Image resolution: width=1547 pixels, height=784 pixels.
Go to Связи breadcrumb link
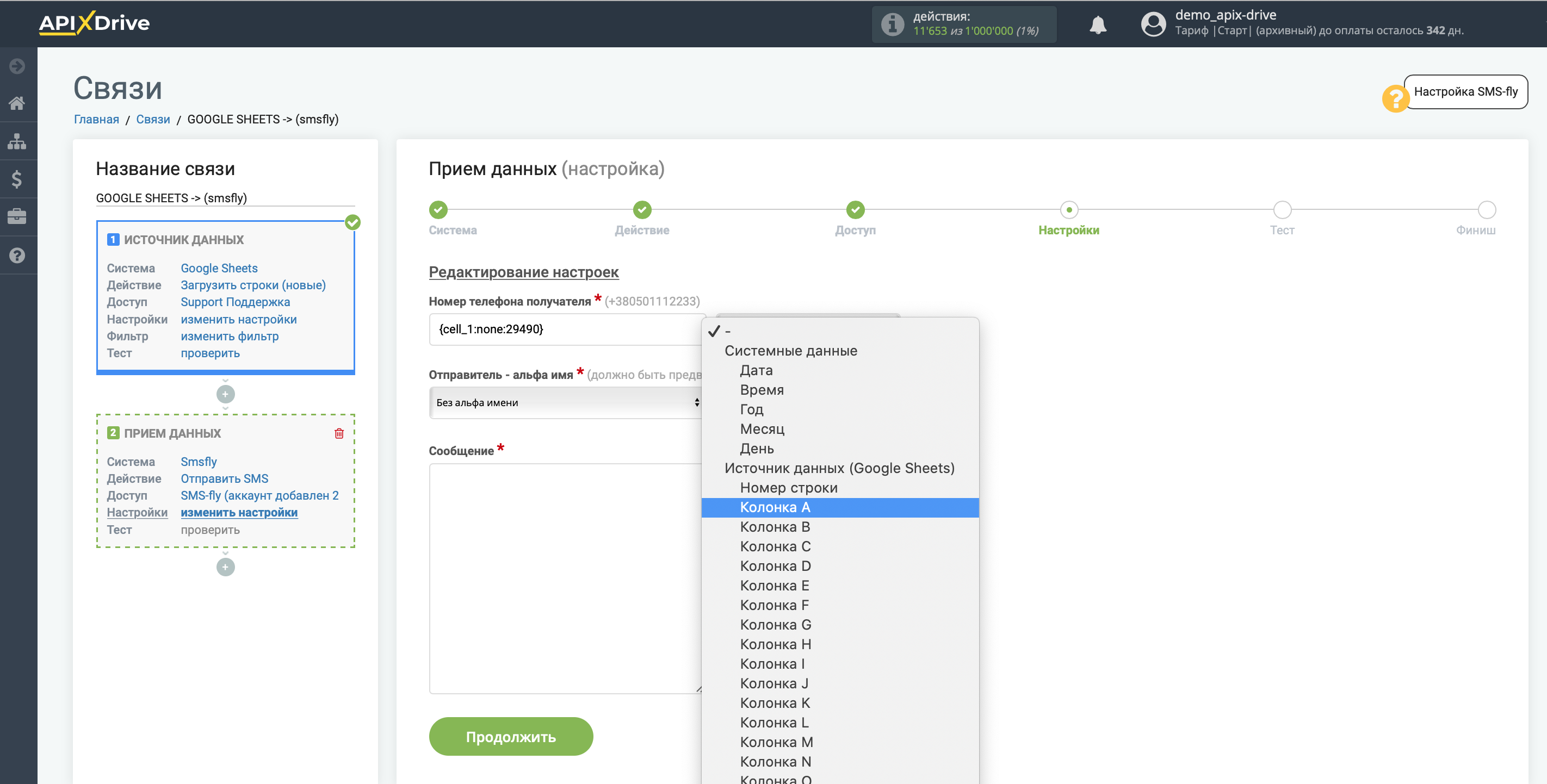tap(153, 120)
